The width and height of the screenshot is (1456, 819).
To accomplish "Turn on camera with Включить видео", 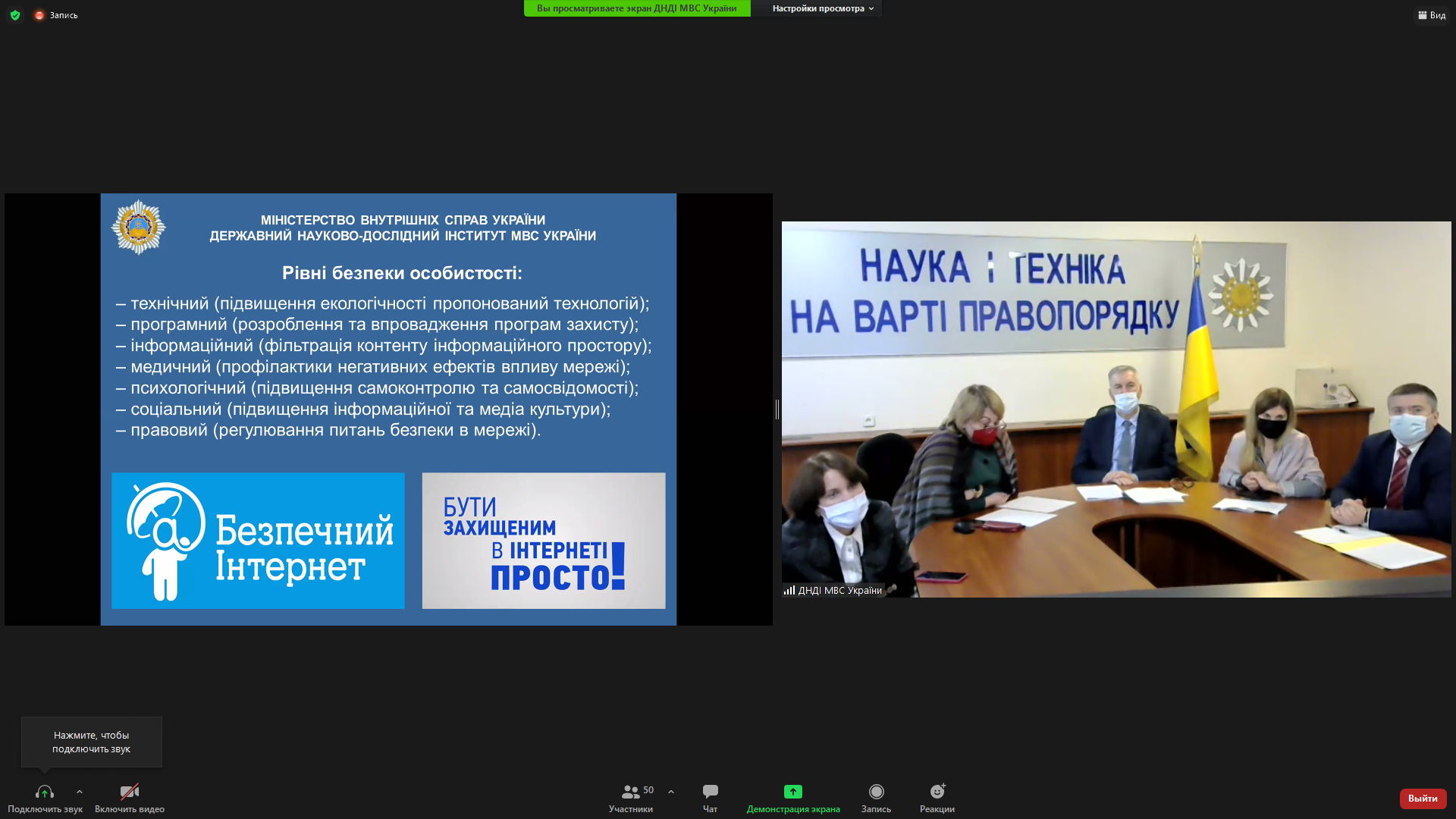I will click(130, 798).
